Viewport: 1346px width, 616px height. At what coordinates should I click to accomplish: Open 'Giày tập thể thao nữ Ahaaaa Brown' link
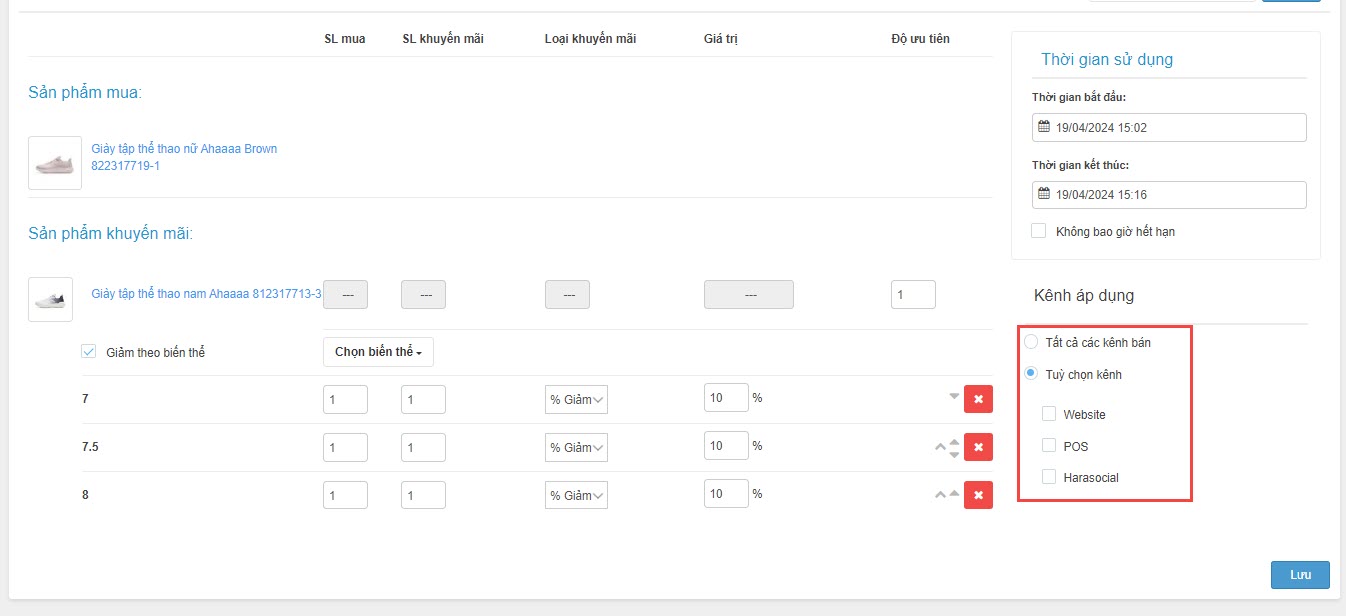tap(184, 149)
